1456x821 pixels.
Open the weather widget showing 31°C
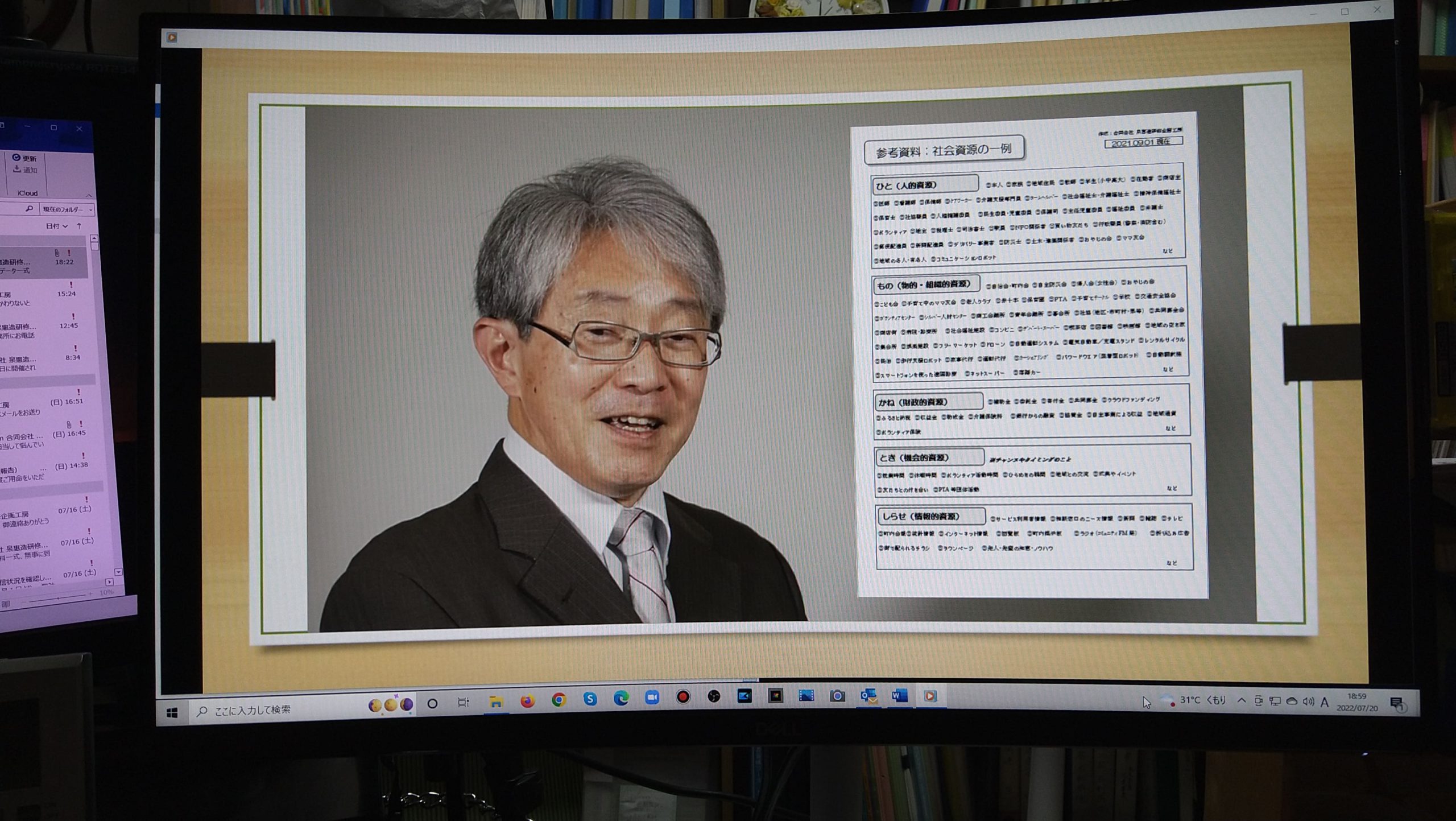[1193, 700]
